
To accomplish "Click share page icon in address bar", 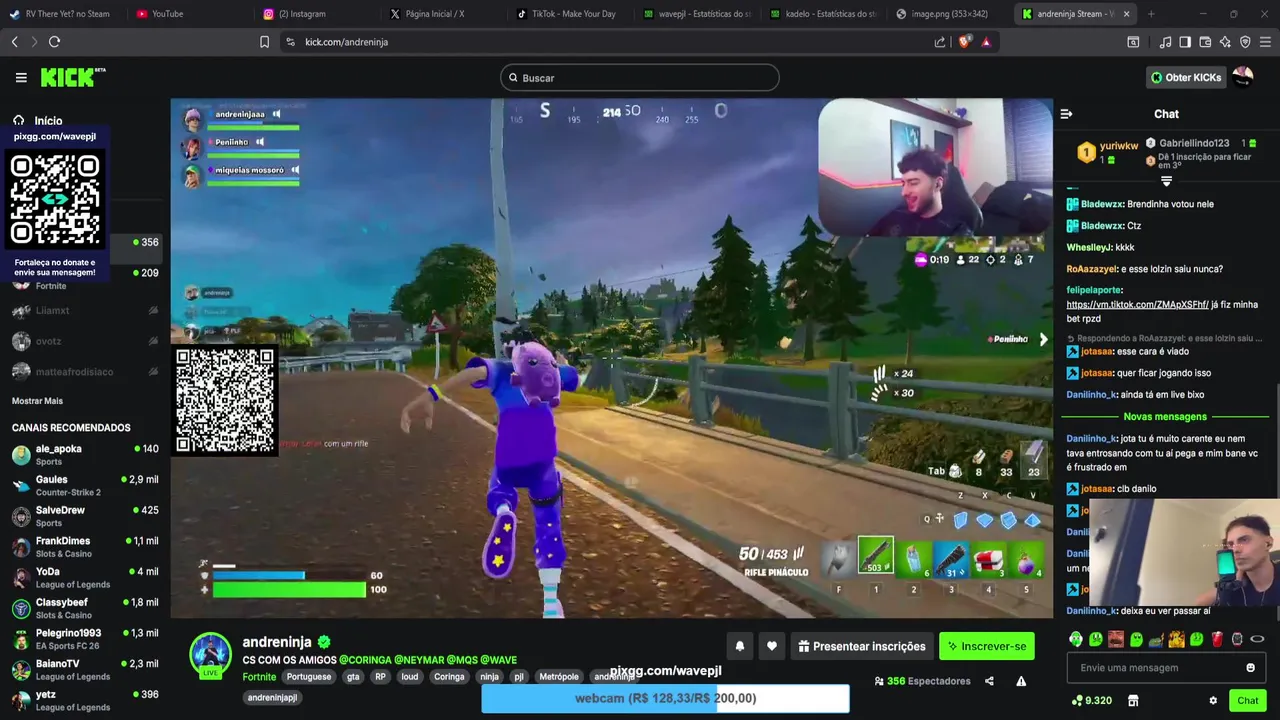I will click(x=940, y=42).
